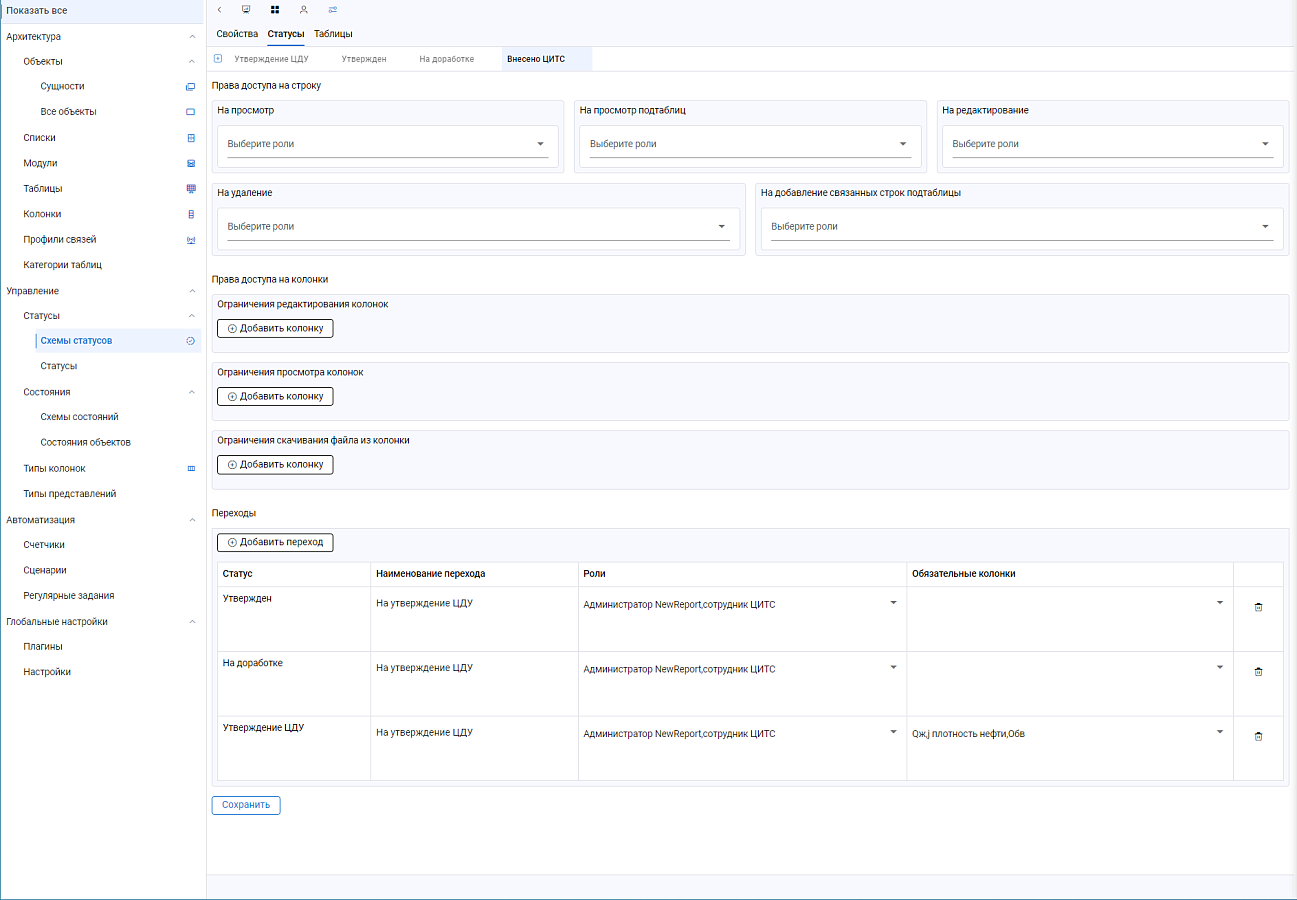Open the На удаление roles dropdown
The height and width of the screenshot is (900, 1297).
tap(479, 227)
